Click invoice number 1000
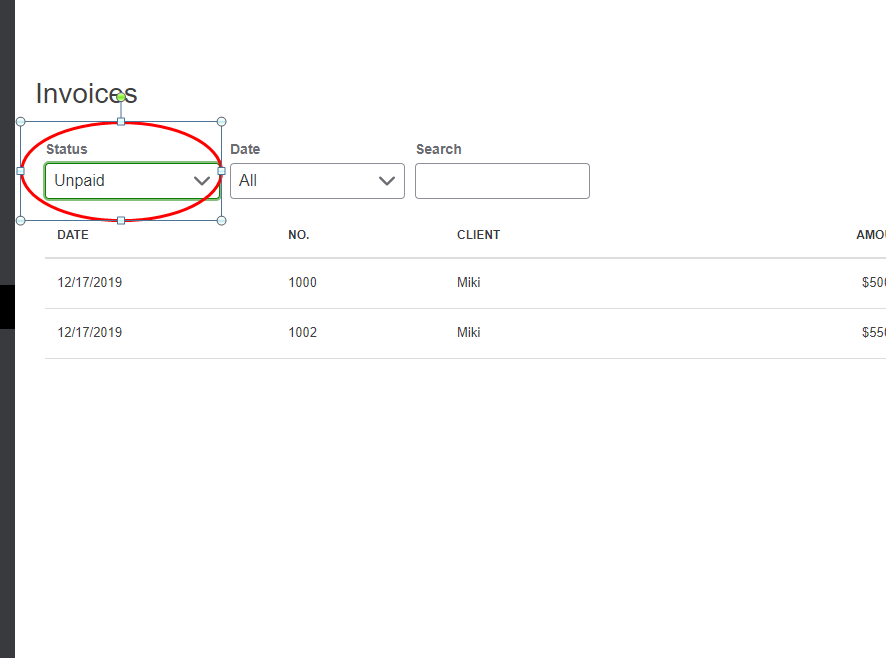886x658 pixels. 302,282
